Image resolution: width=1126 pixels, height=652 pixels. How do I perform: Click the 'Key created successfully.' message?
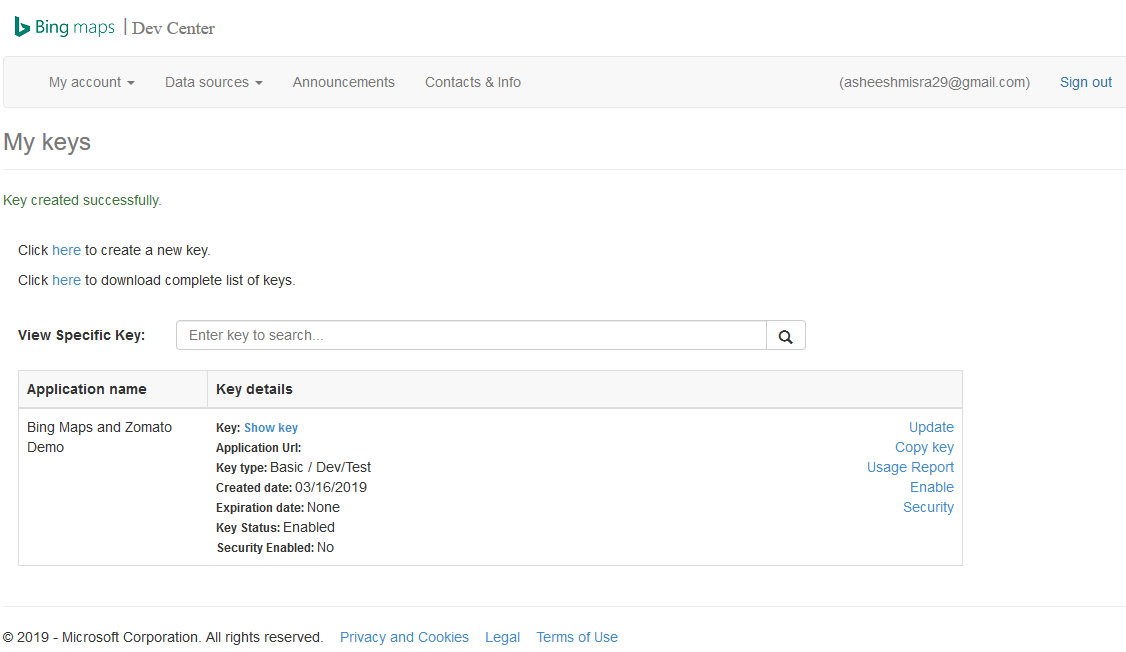coord(82,200)
